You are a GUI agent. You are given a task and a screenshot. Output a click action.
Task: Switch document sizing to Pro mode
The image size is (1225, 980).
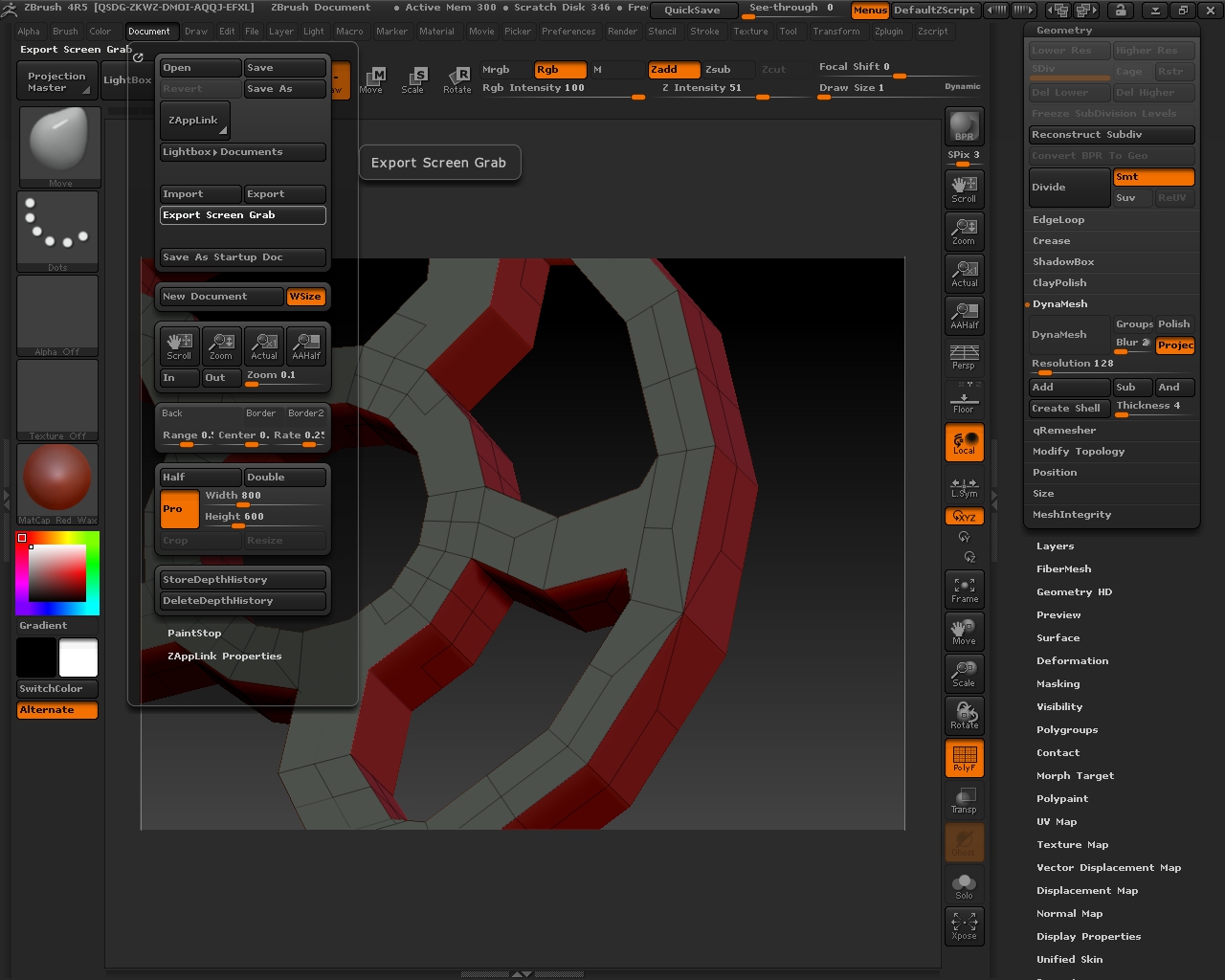click(x=178, y=509)
